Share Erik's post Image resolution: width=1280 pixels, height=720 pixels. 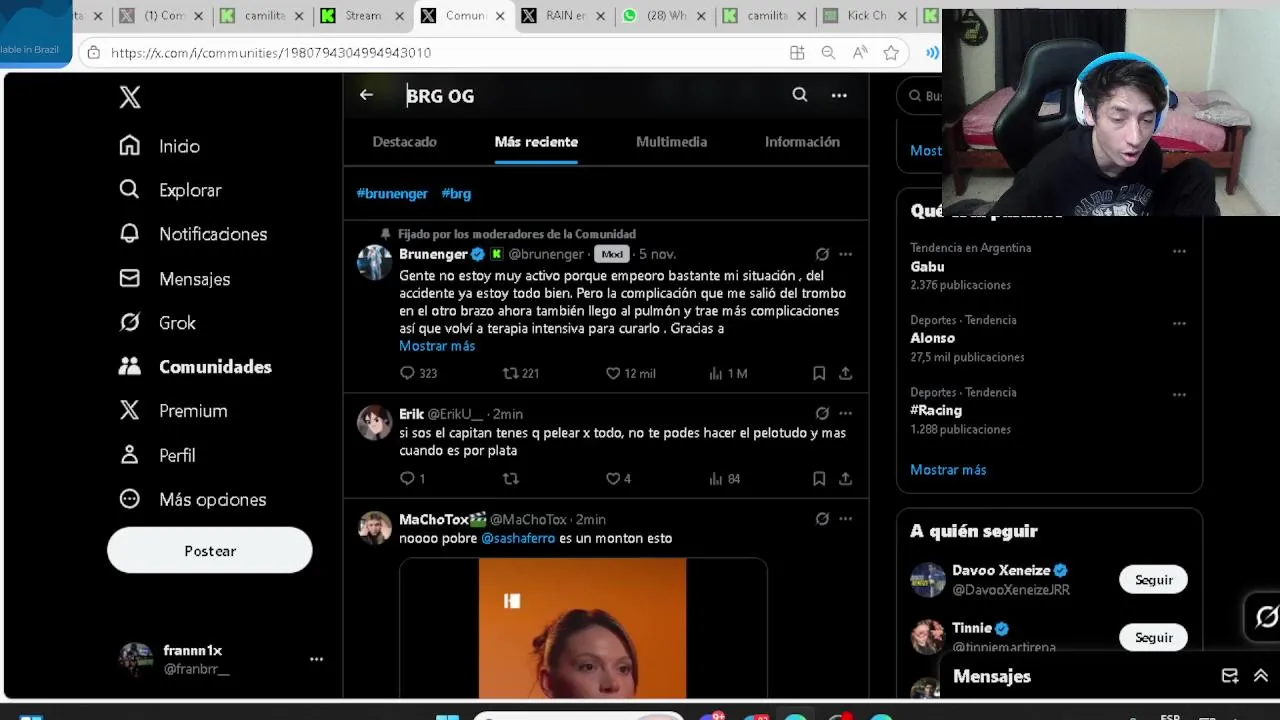[x=845, y=479]
